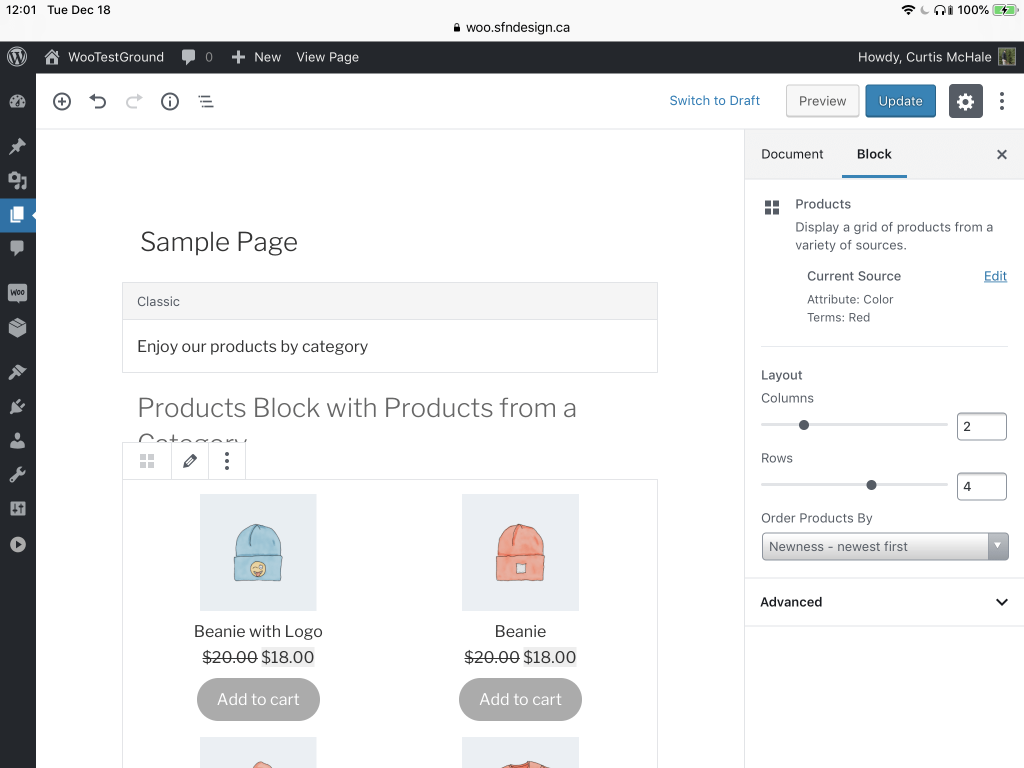
Task: Switch to the Document tab
Action: [792, 154]
